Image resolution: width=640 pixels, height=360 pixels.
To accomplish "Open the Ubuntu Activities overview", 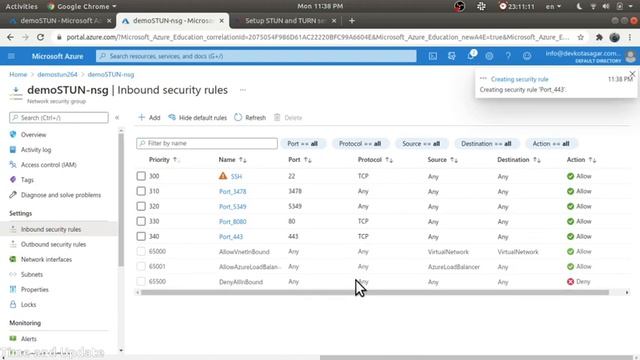I will [21, 7].
